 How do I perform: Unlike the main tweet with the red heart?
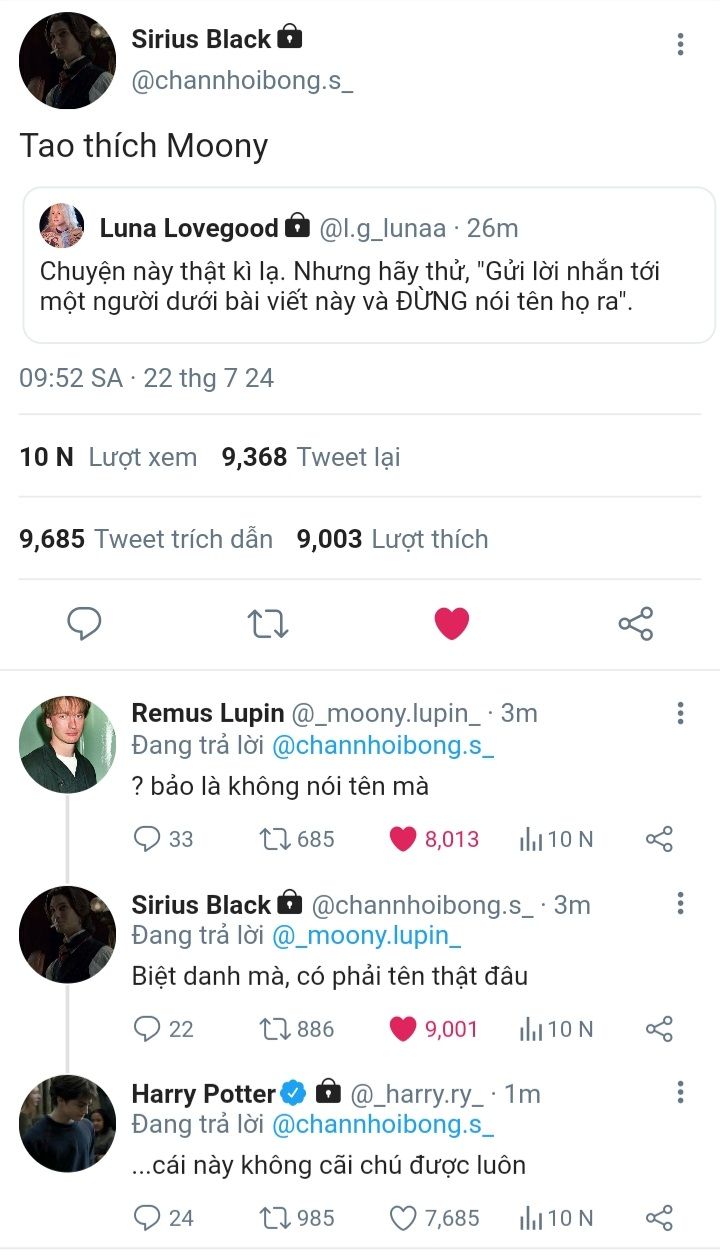(x=452, y=624)
